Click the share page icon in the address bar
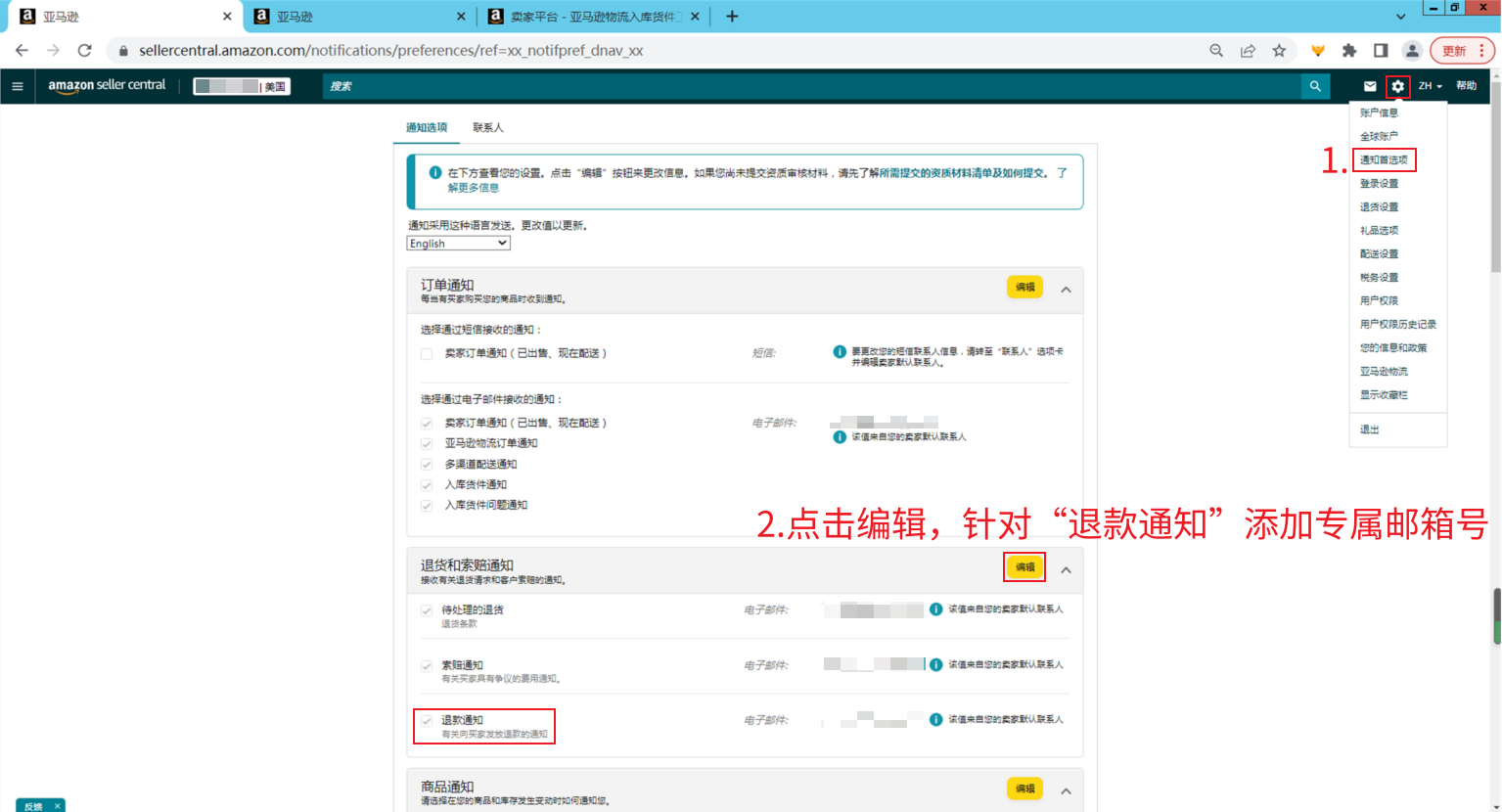1502x812 pixels. 1248,51
